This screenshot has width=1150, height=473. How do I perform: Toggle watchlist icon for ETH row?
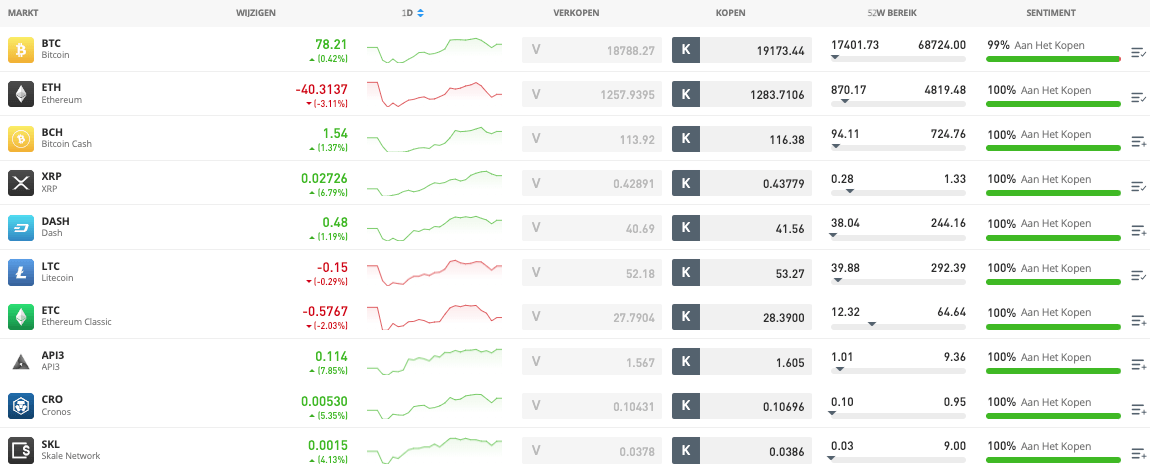point(1138,97)
